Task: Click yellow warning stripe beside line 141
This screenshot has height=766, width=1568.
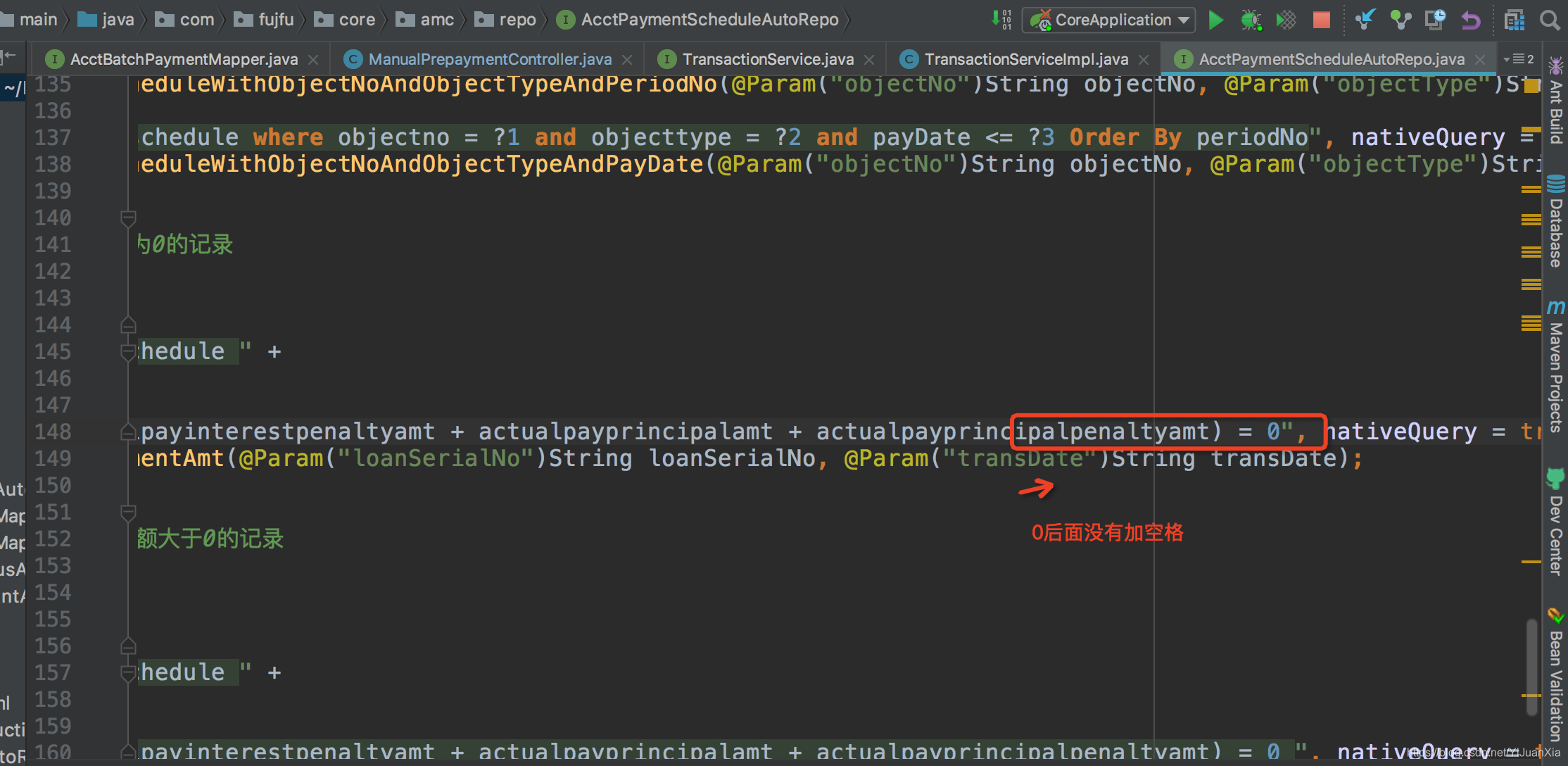Action: (1531, 251)
